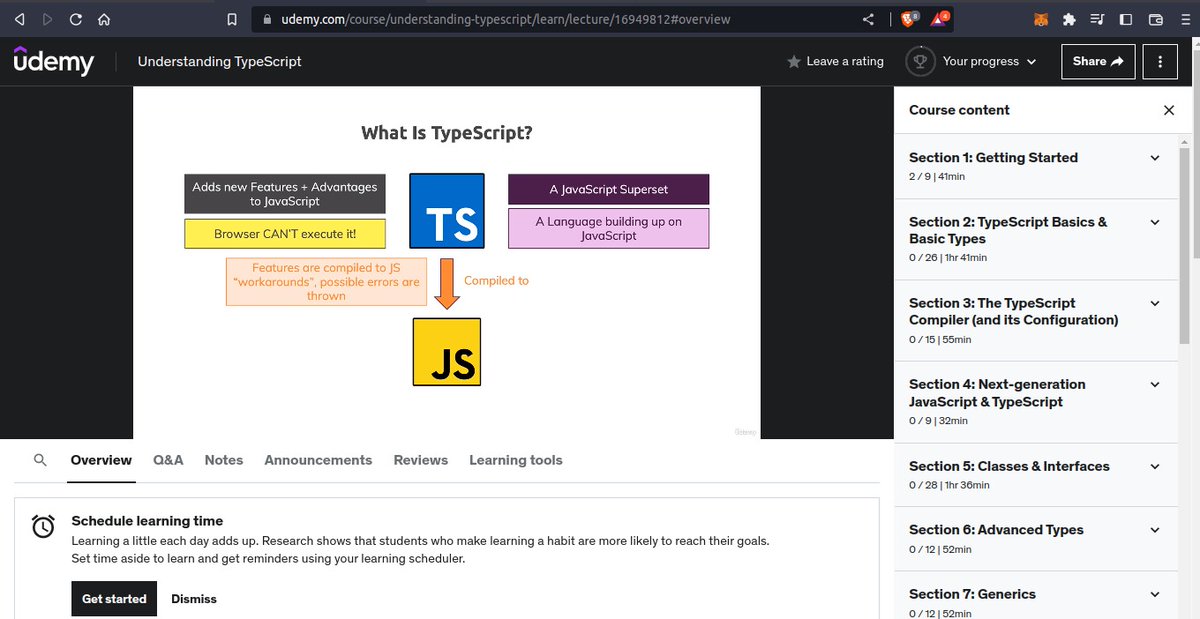
Task: Click the search magnifier icon beside Overview
Action: pos(40,460)
